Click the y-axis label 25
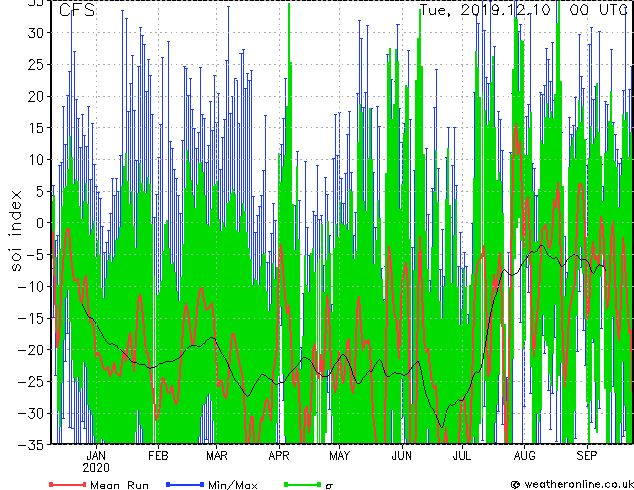The width and height of the screenshot is (634, 490). [x=36, y=65]
